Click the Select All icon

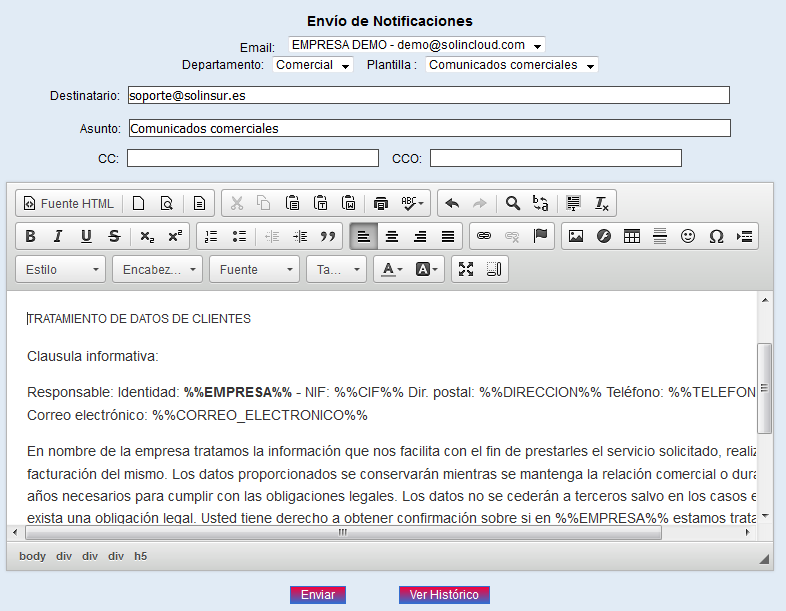click(x=573, y=203)
